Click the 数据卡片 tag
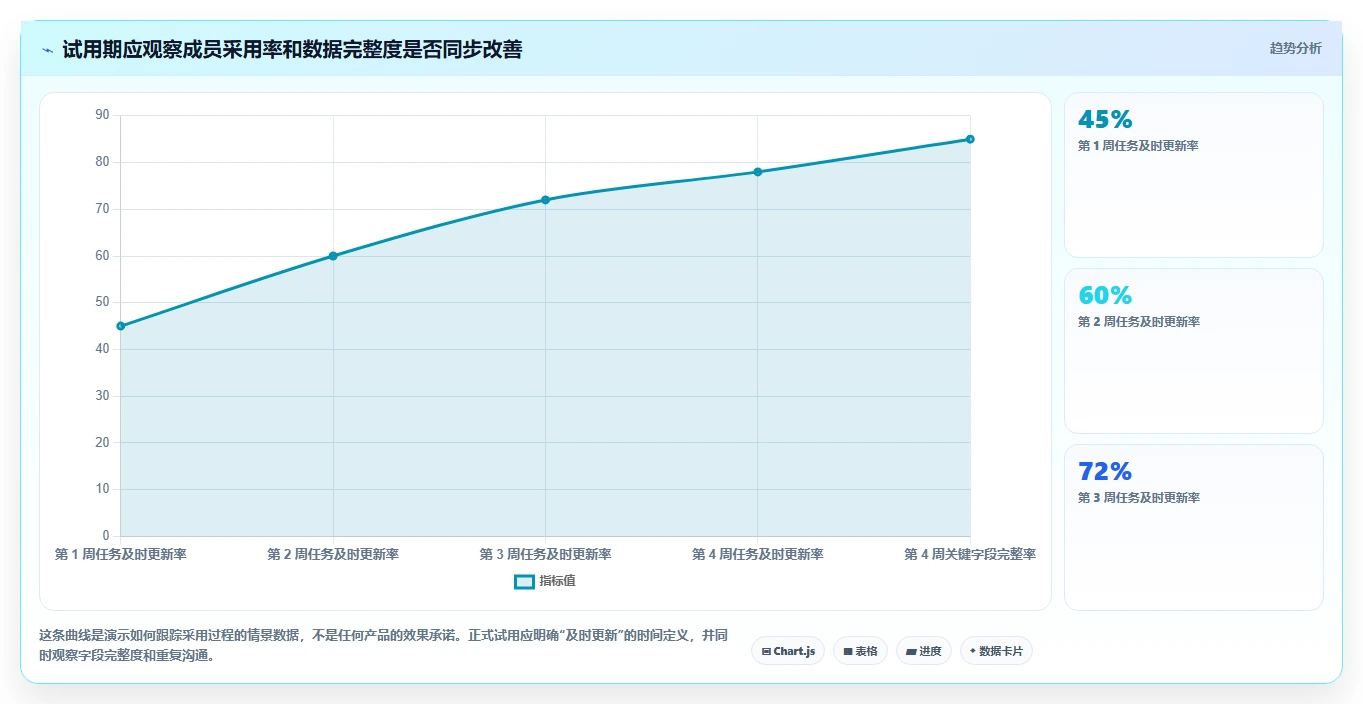Screen dimensions: 1363x704 point(996,651)
